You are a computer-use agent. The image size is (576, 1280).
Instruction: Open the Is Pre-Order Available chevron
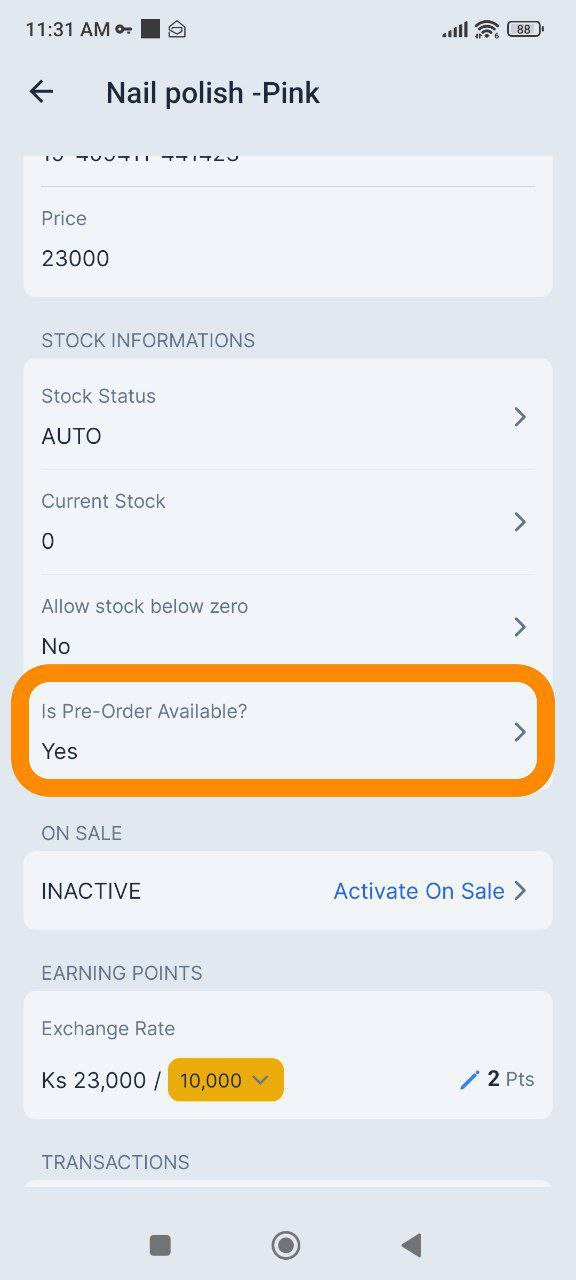[x=519, y=732]
